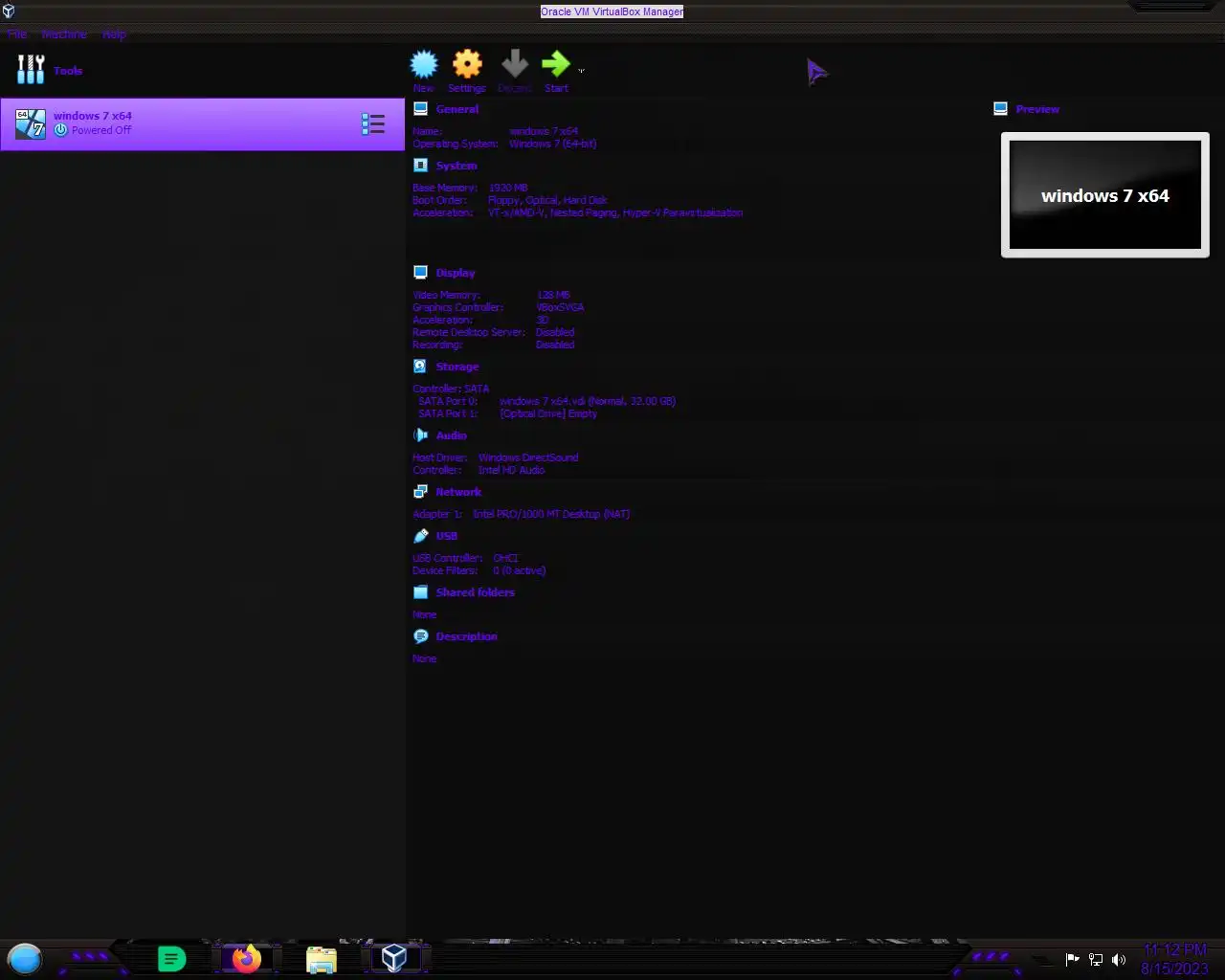Click the USB Controller OHCI value
Screen dimensions: 1225x980
(x=505, y=558)
